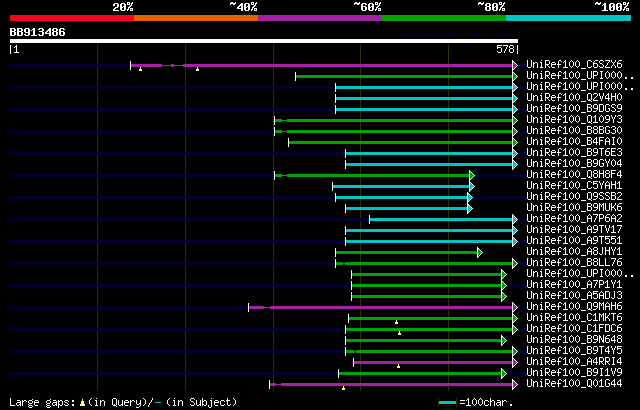Viewport: 640px width, 410px height.
Task: Open subject UniRef100_Q8H8F4 label
Action: pos(574,175)
